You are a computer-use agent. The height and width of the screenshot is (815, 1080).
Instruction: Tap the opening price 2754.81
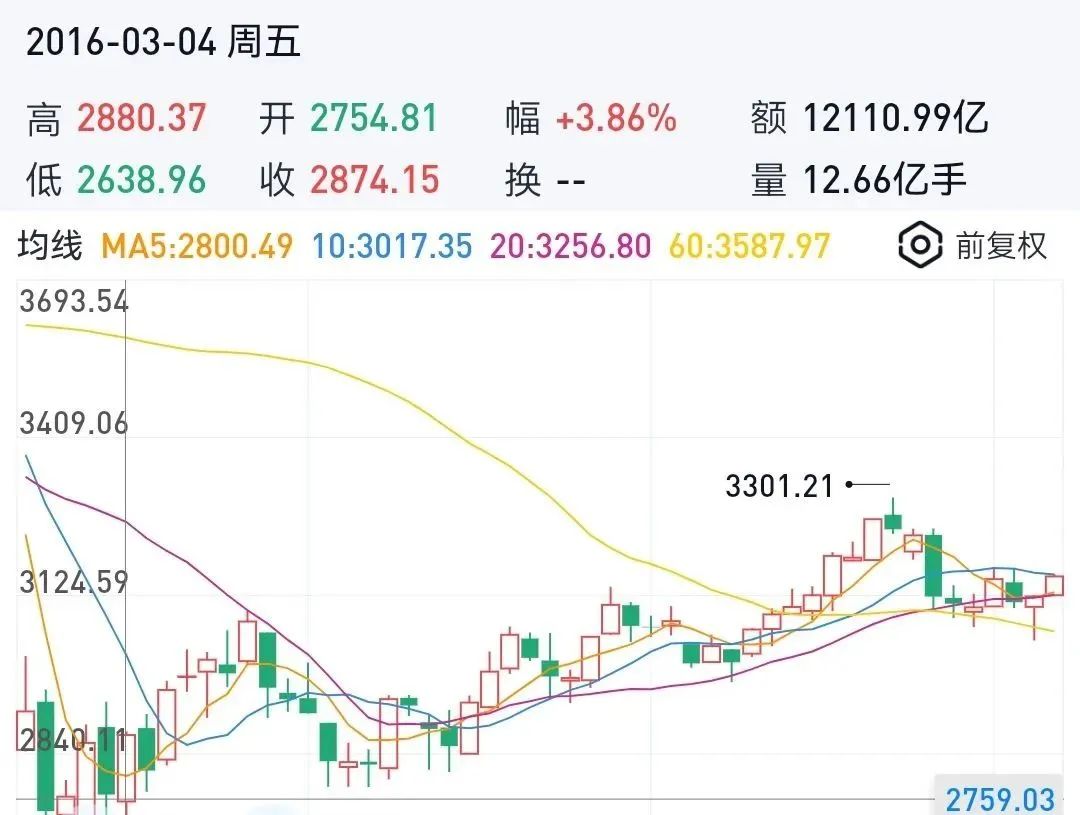[374, 119]
